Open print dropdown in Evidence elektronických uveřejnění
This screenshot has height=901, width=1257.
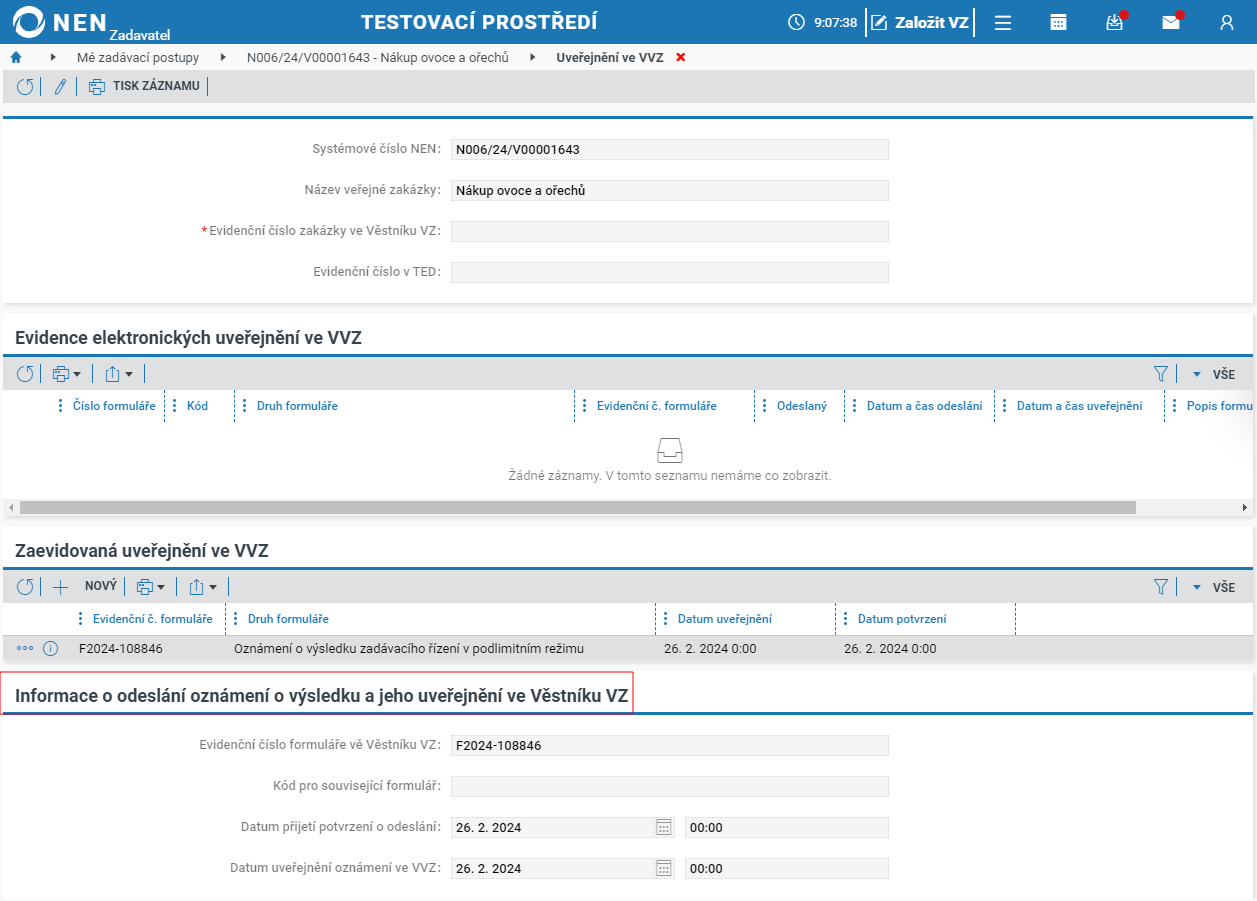67,374
